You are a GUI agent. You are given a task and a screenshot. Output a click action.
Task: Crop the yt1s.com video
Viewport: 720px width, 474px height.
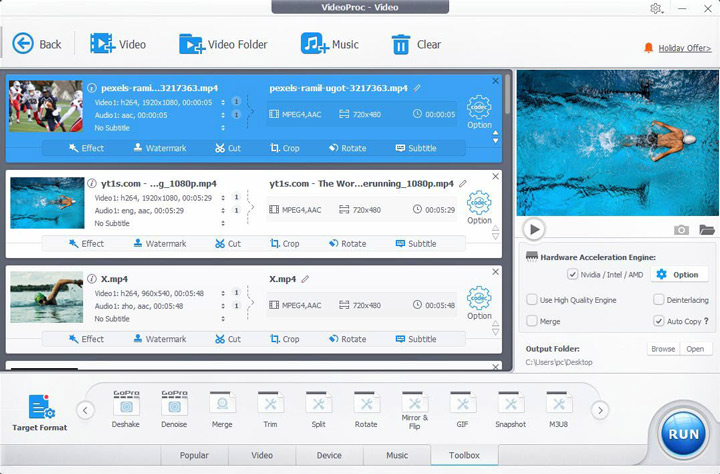click(x=285, y=243)
